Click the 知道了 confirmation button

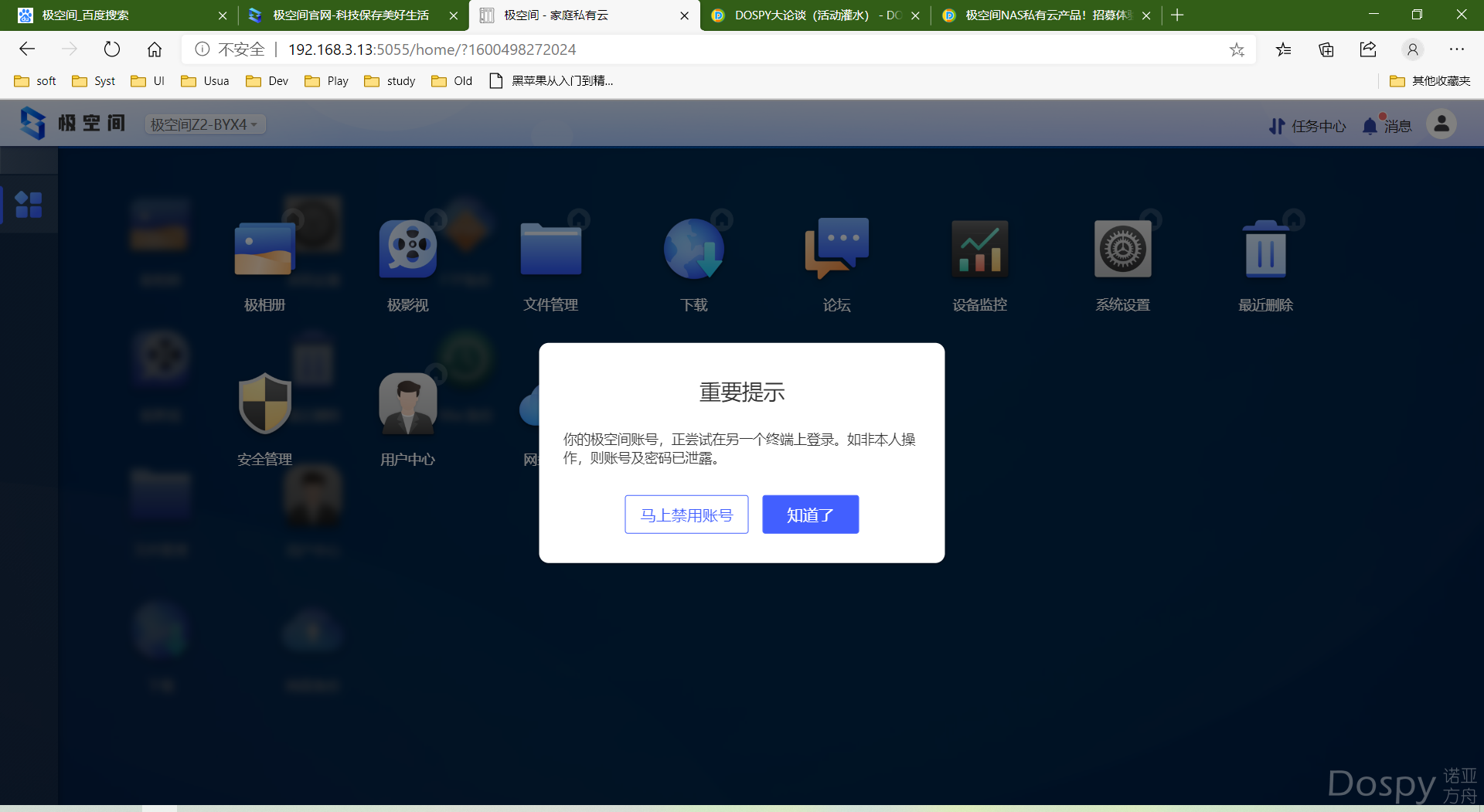point(810,515)
